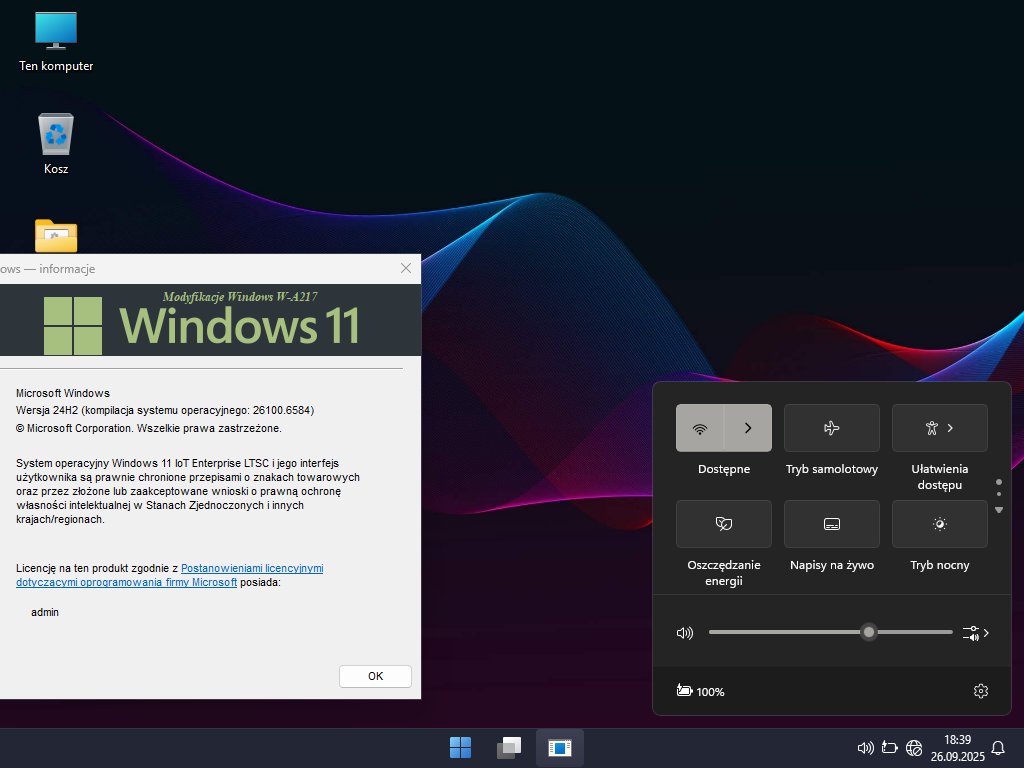The height and width of the screenshot is (768, 1024).
Task: Click the volume slider track
Action: click(780, 632)
